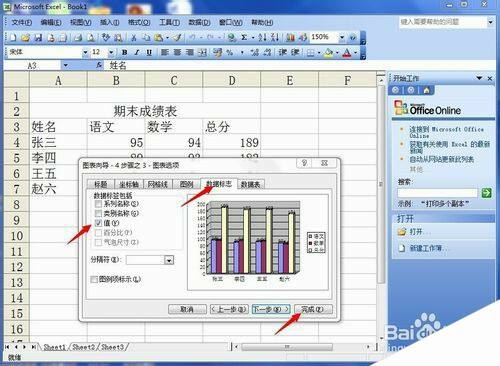The width and height of the screenshot is (500, 366).
Task: Click the Percent Style icon
Action: [x=230, y=52]
